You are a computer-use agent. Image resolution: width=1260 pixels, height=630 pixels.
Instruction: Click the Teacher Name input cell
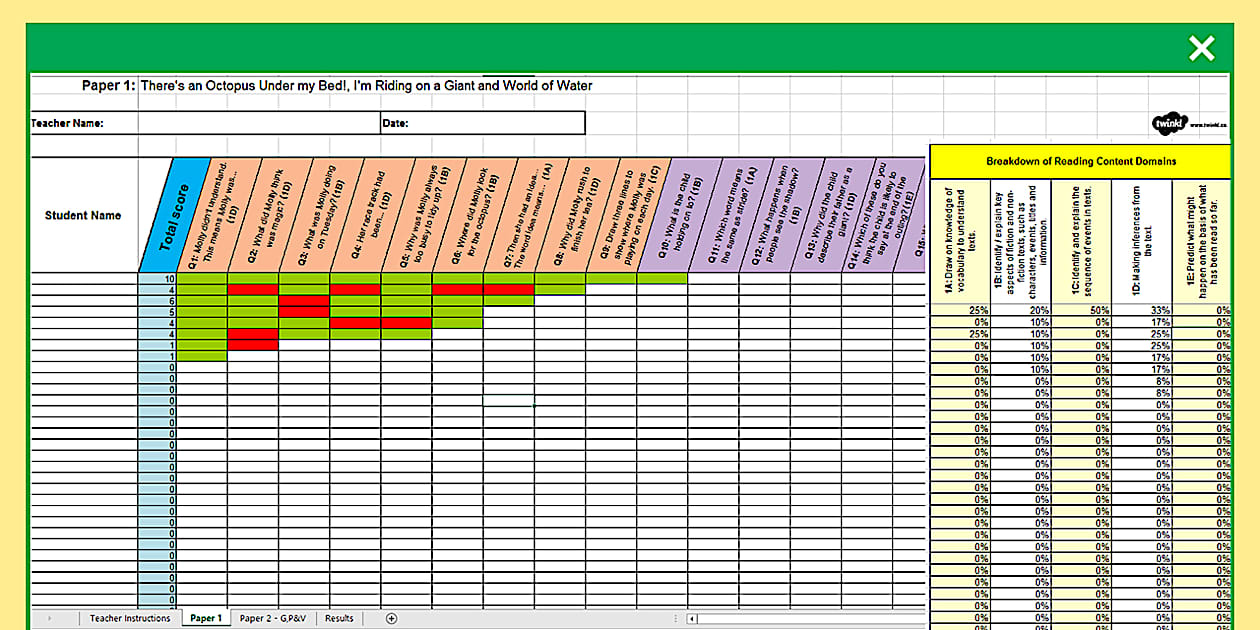pos(257,123)
